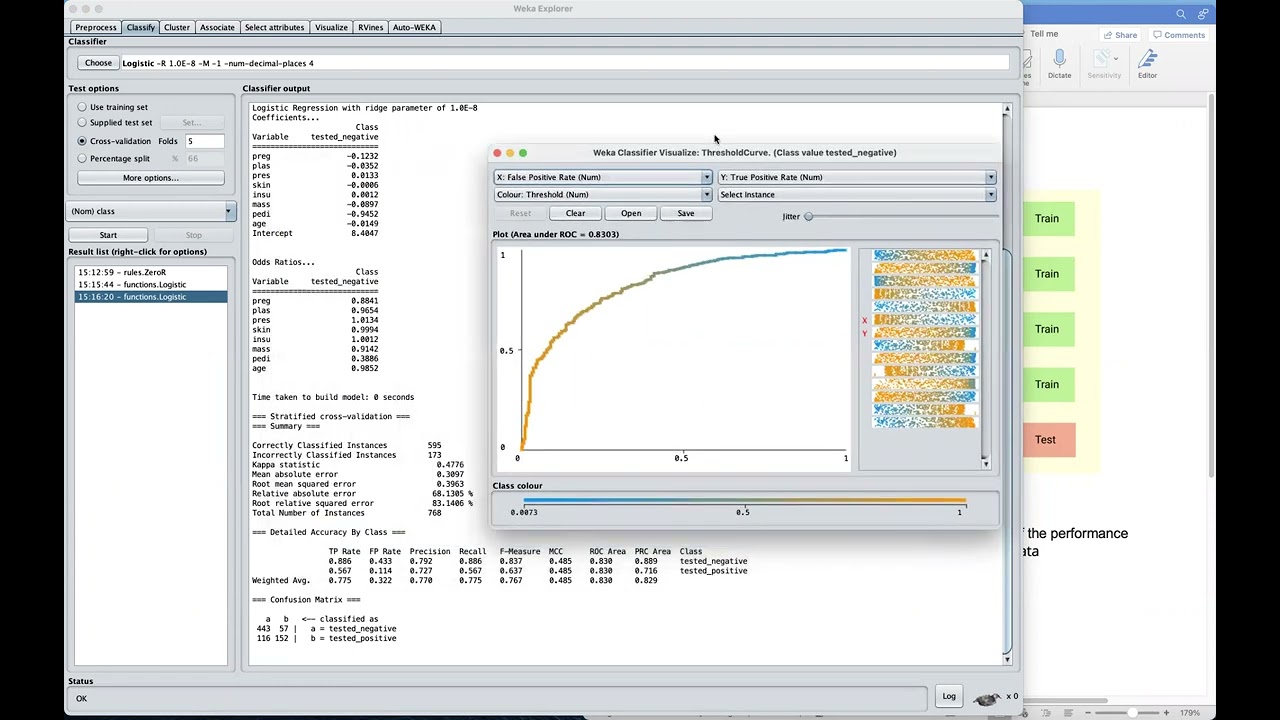Select the 15:16:20 functions.Logistic result
This screenshot has width=1280, height=720.
click(151, 297)
